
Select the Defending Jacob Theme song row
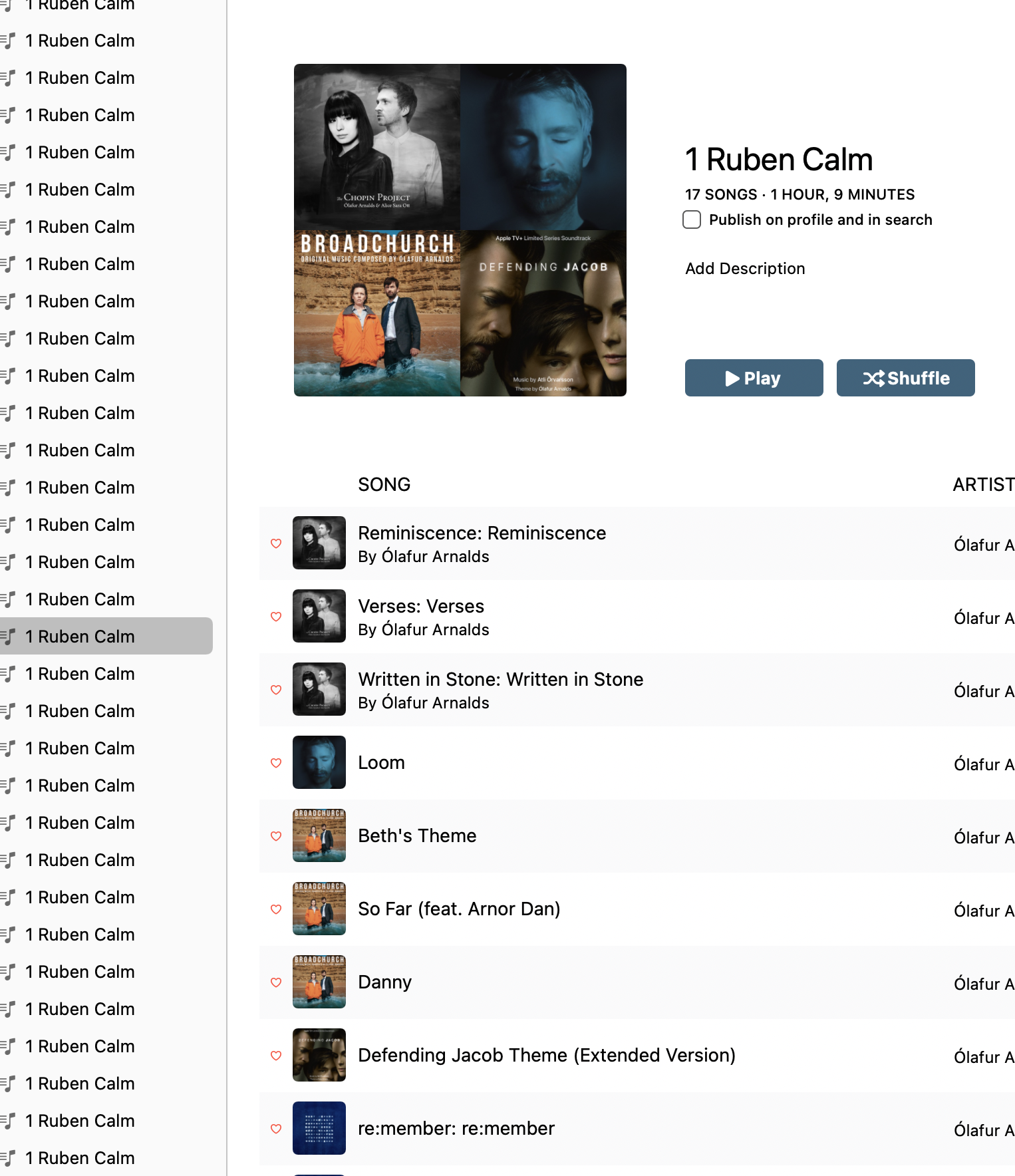(x=637, y=1056)
